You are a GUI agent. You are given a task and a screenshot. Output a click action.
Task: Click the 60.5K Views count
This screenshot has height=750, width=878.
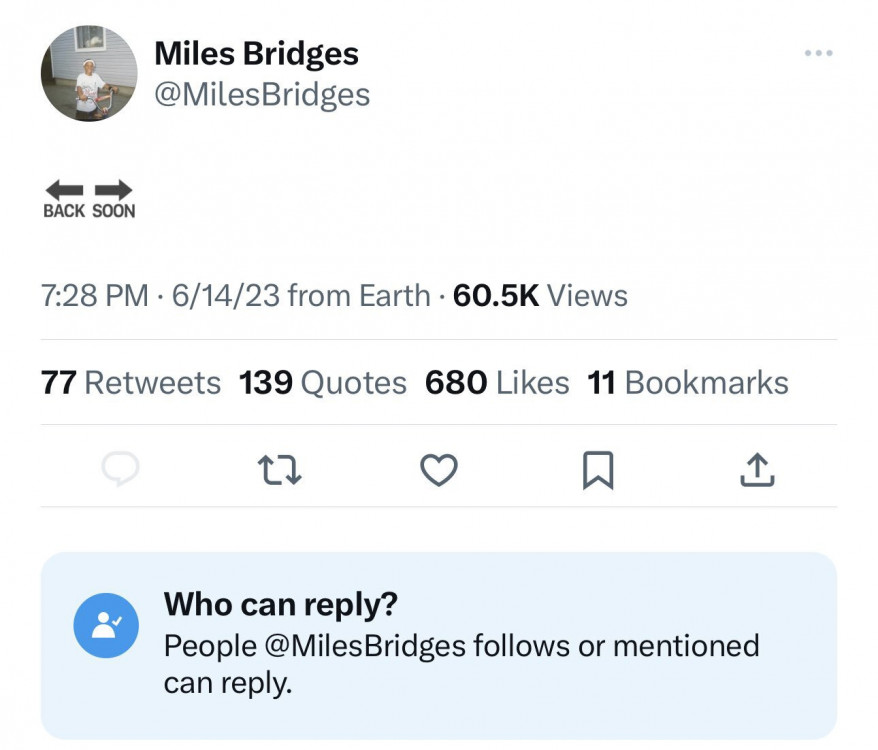(x=540, y=296)
